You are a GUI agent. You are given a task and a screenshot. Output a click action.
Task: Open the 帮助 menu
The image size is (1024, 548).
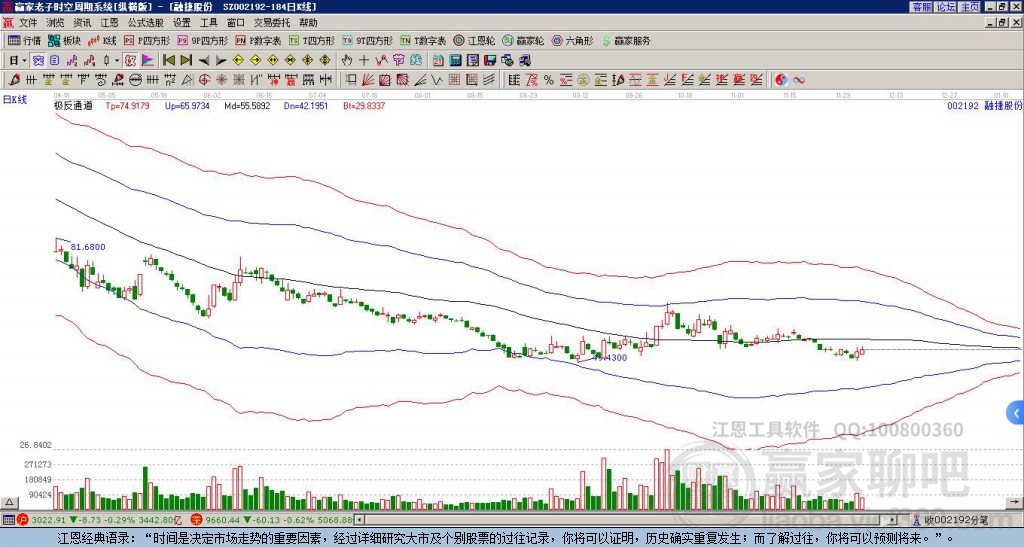308,23
